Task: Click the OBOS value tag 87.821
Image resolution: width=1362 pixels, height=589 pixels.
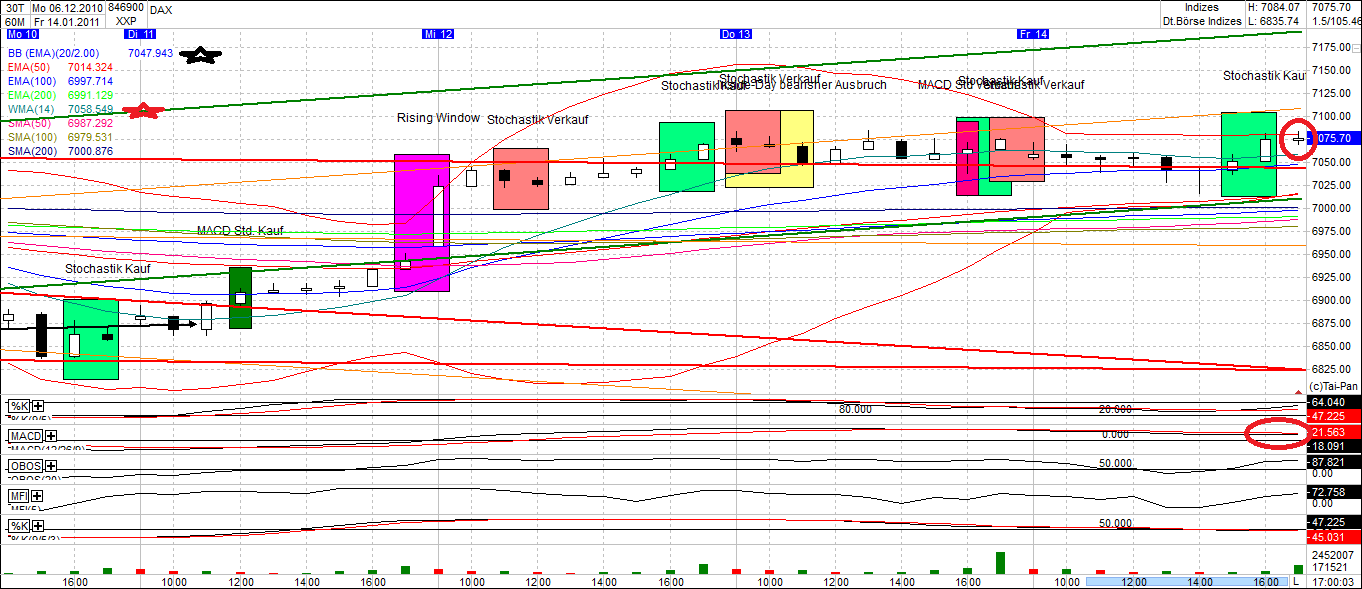Action: click(x=1335, y=462)
